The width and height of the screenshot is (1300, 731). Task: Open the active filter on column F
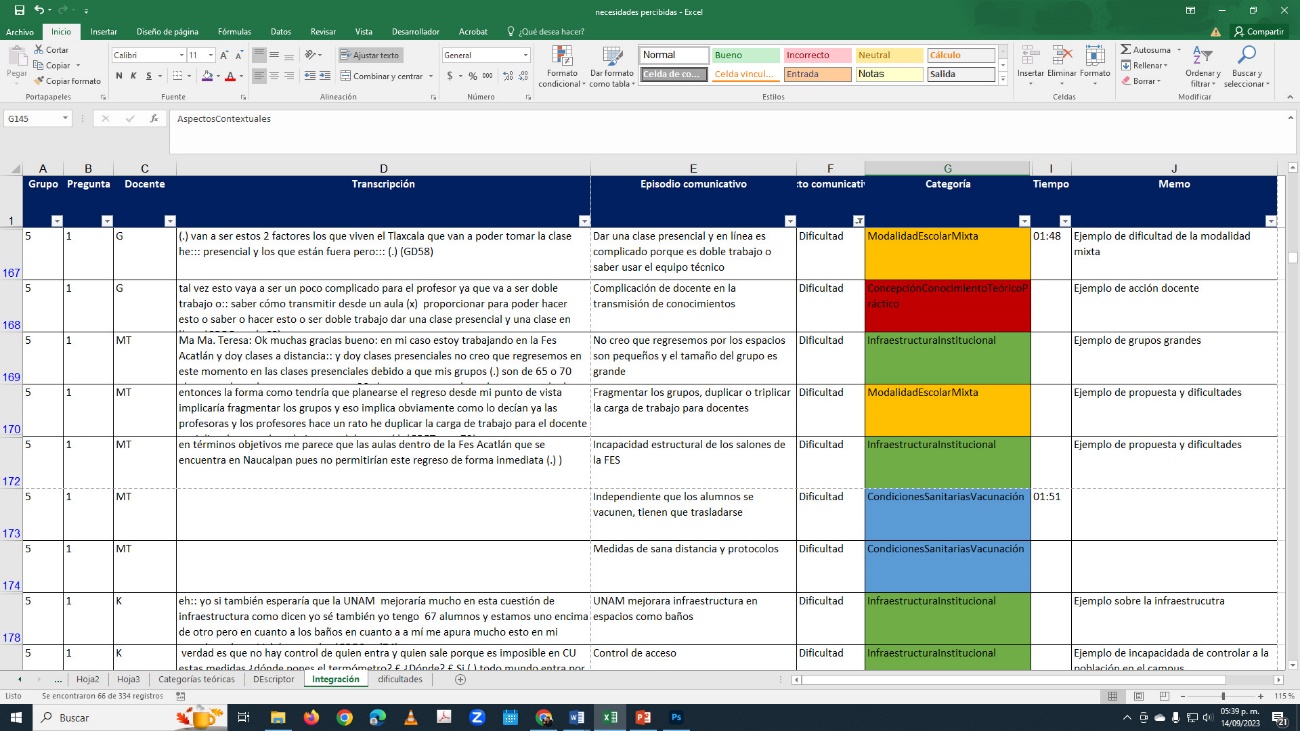[x=858, y=221]
